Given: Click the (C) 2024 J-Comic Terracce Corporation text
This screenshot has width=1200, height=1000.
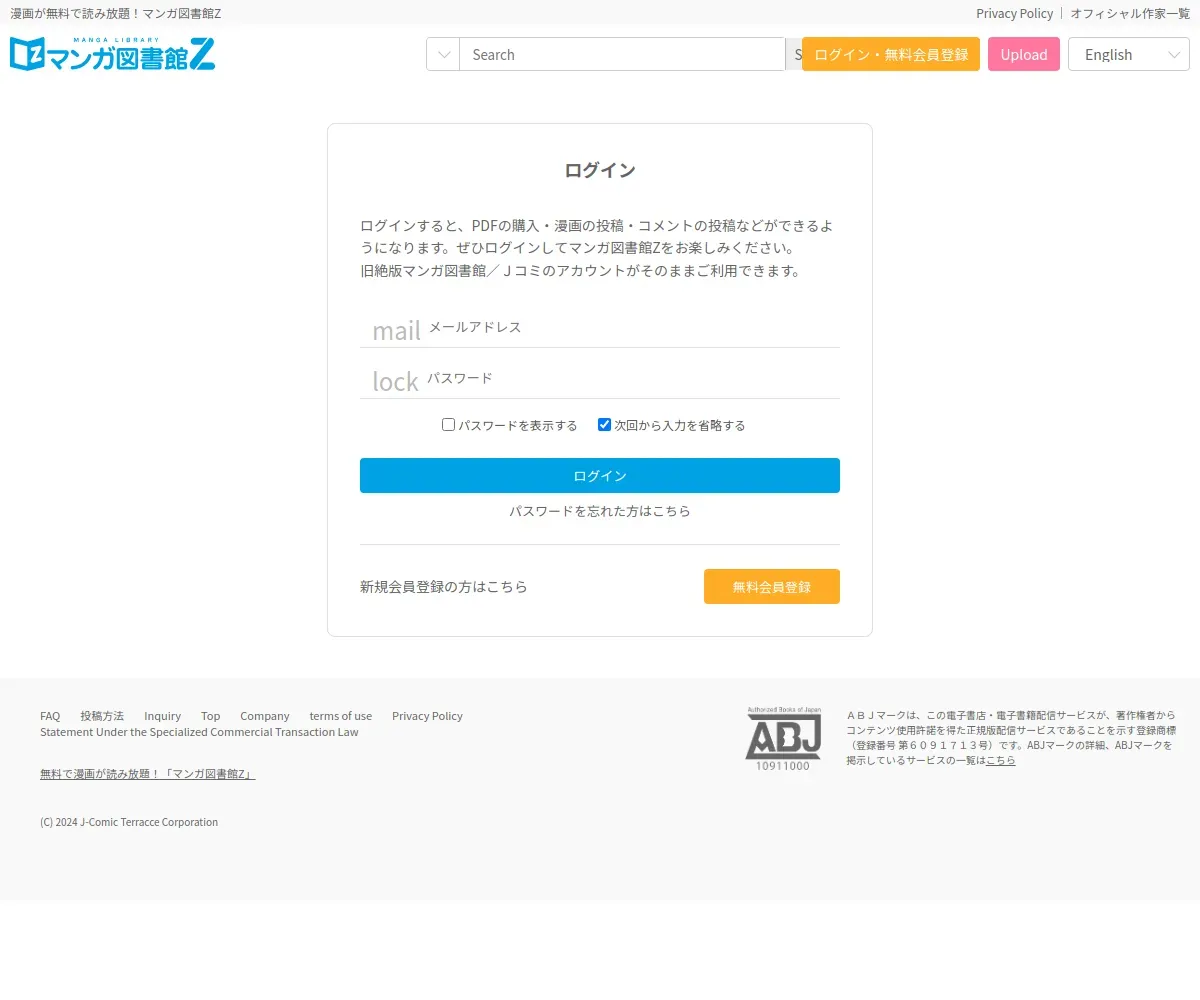Looking at the screenshot, I should 129,822.
